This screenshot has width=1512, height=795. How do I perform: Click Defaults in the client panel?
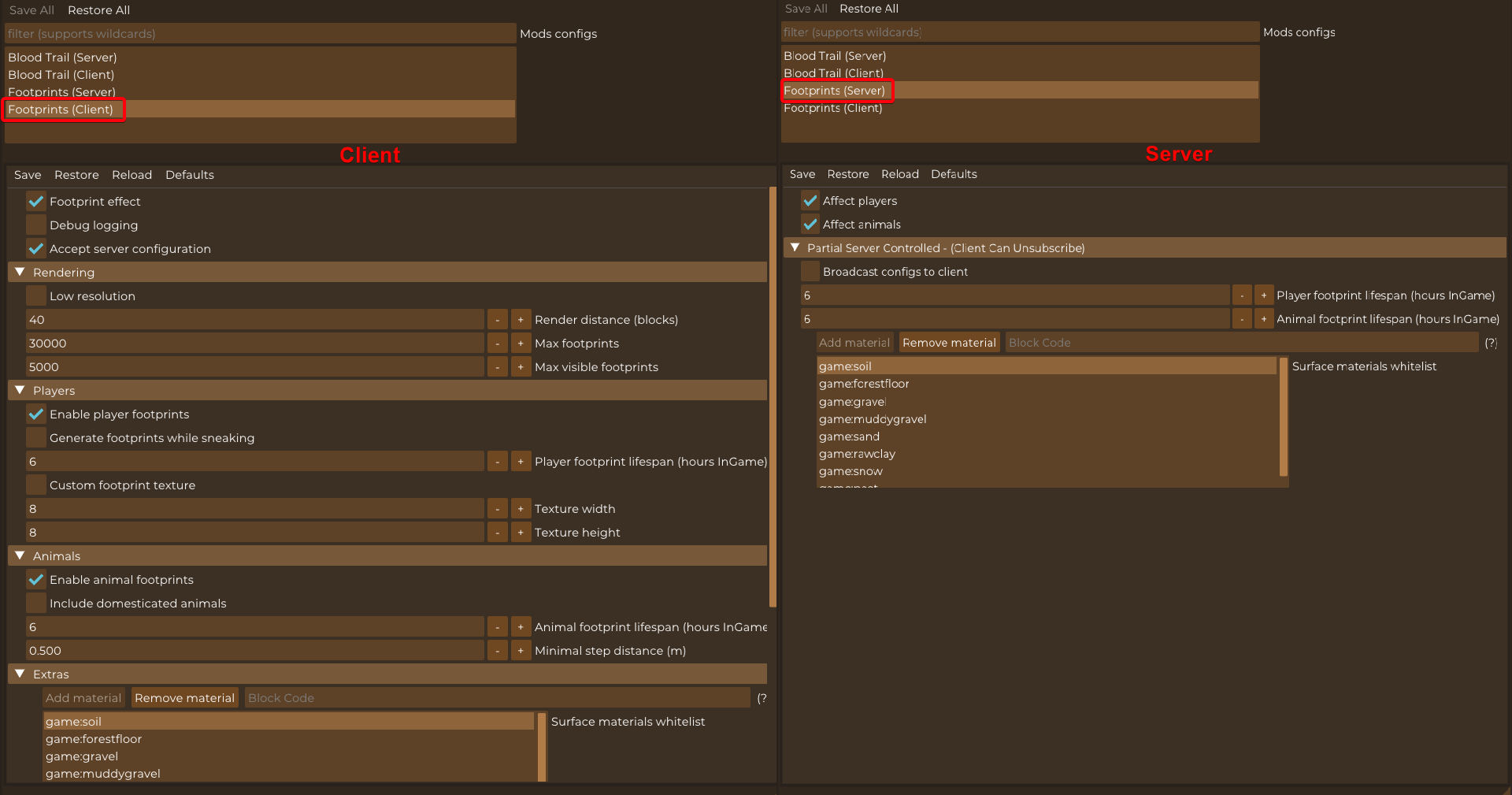189,175
